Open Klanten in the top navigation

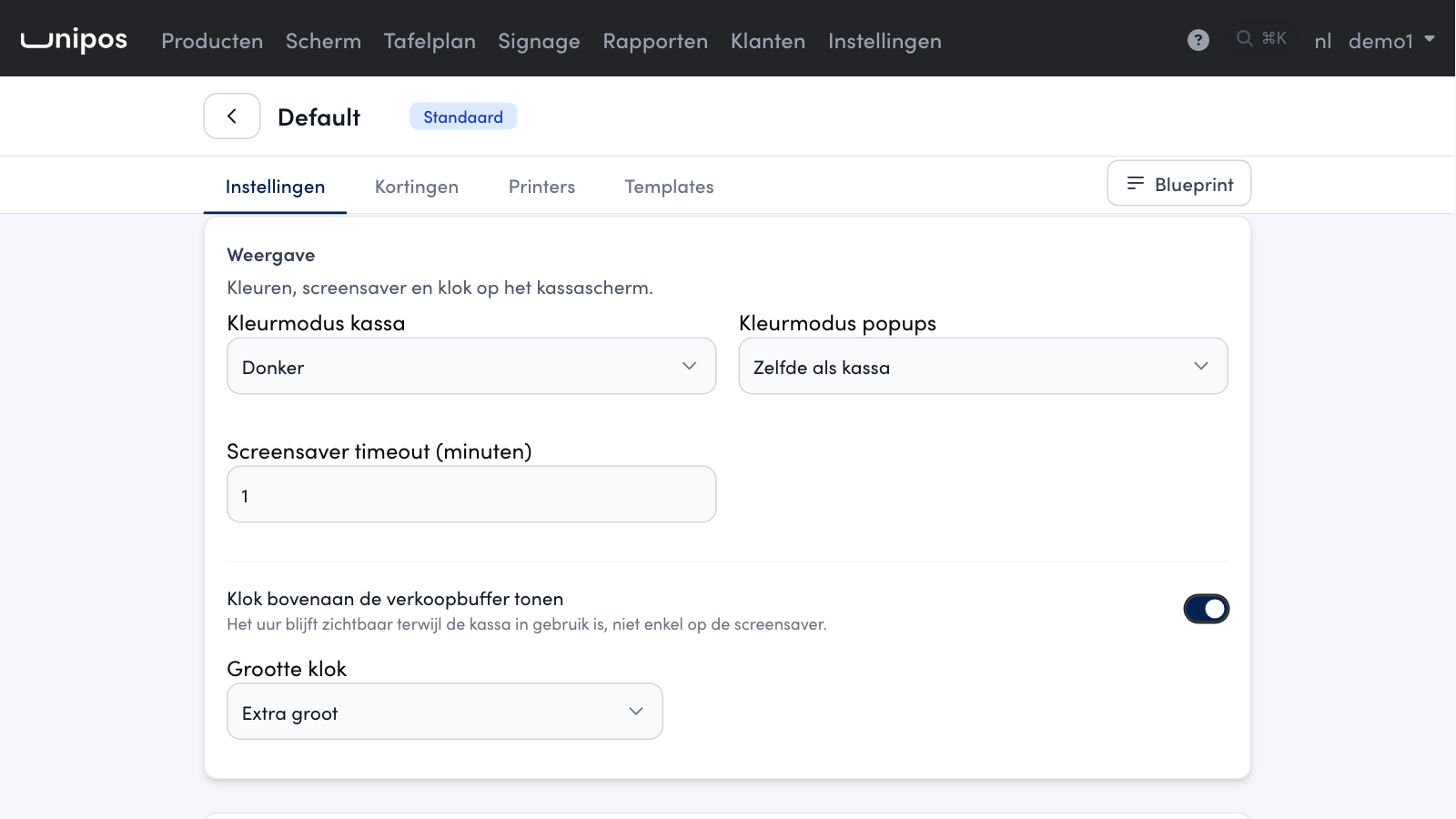(768, 41)
